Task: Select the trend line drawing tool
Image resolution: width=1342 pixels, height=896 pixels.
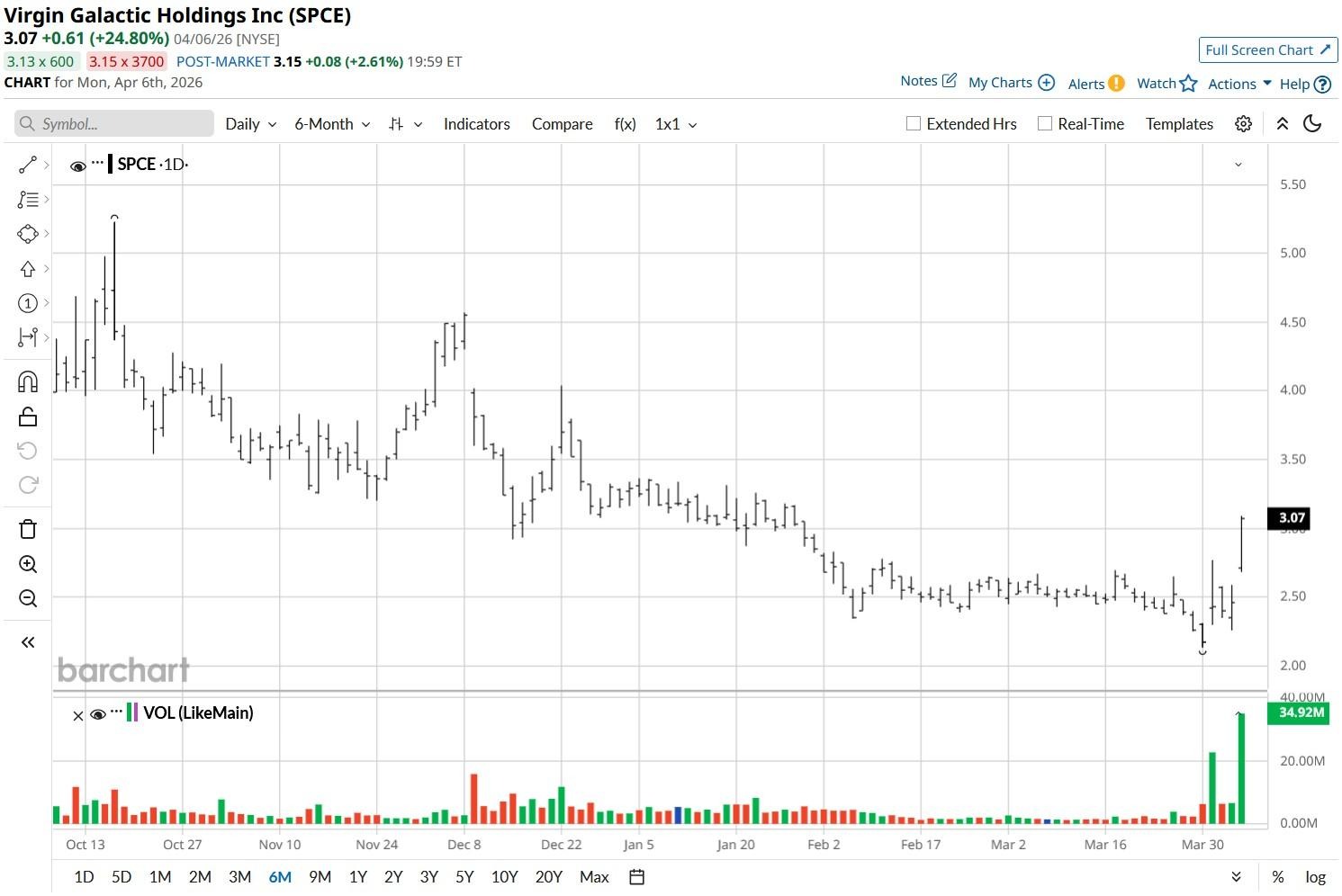Action: (x=28, y=165)
